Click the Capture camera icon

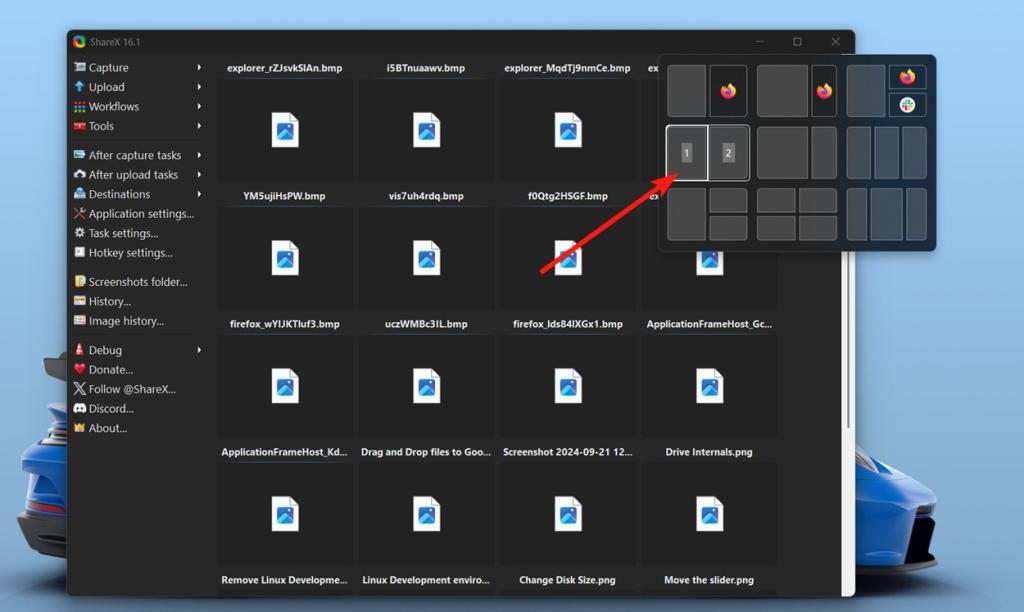pos(79,67)
